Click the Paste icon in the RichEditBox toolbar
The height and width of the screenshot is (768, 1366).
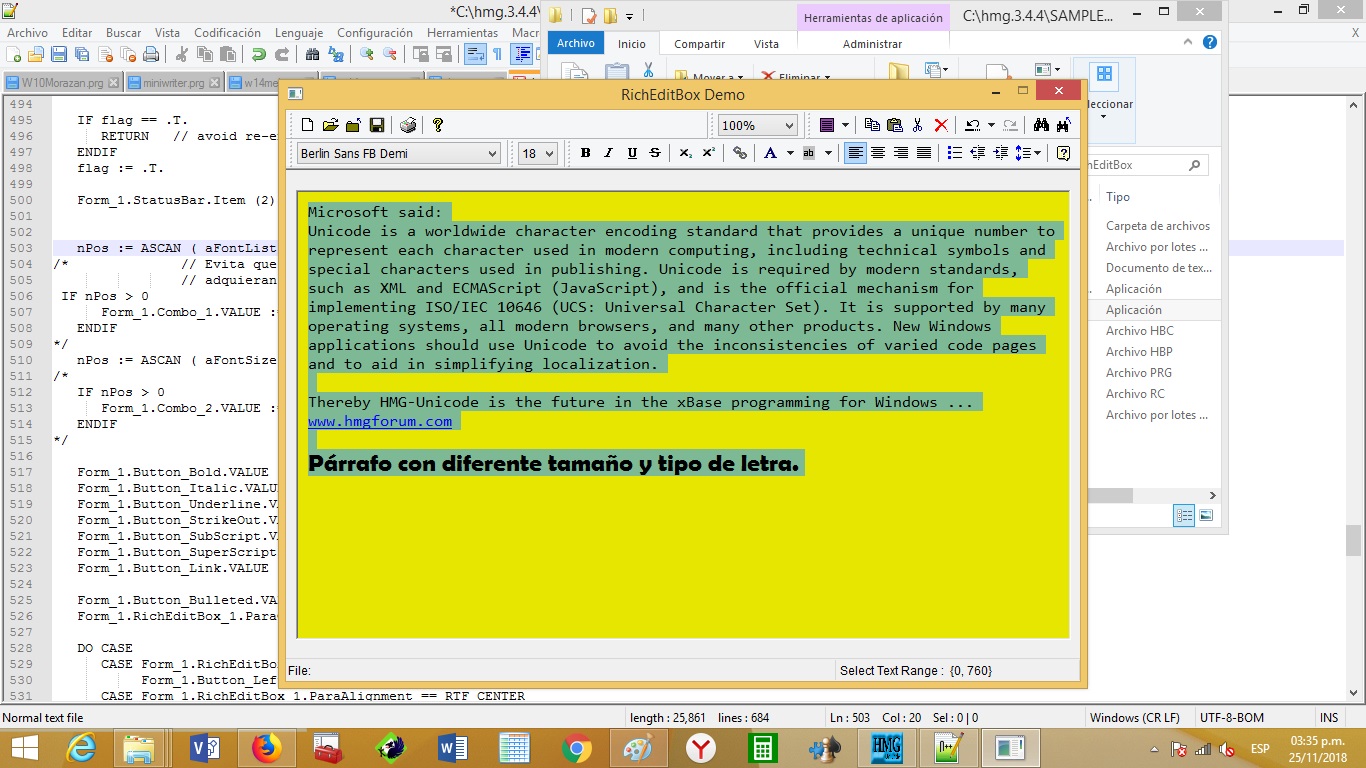click(x=895, y=125)
